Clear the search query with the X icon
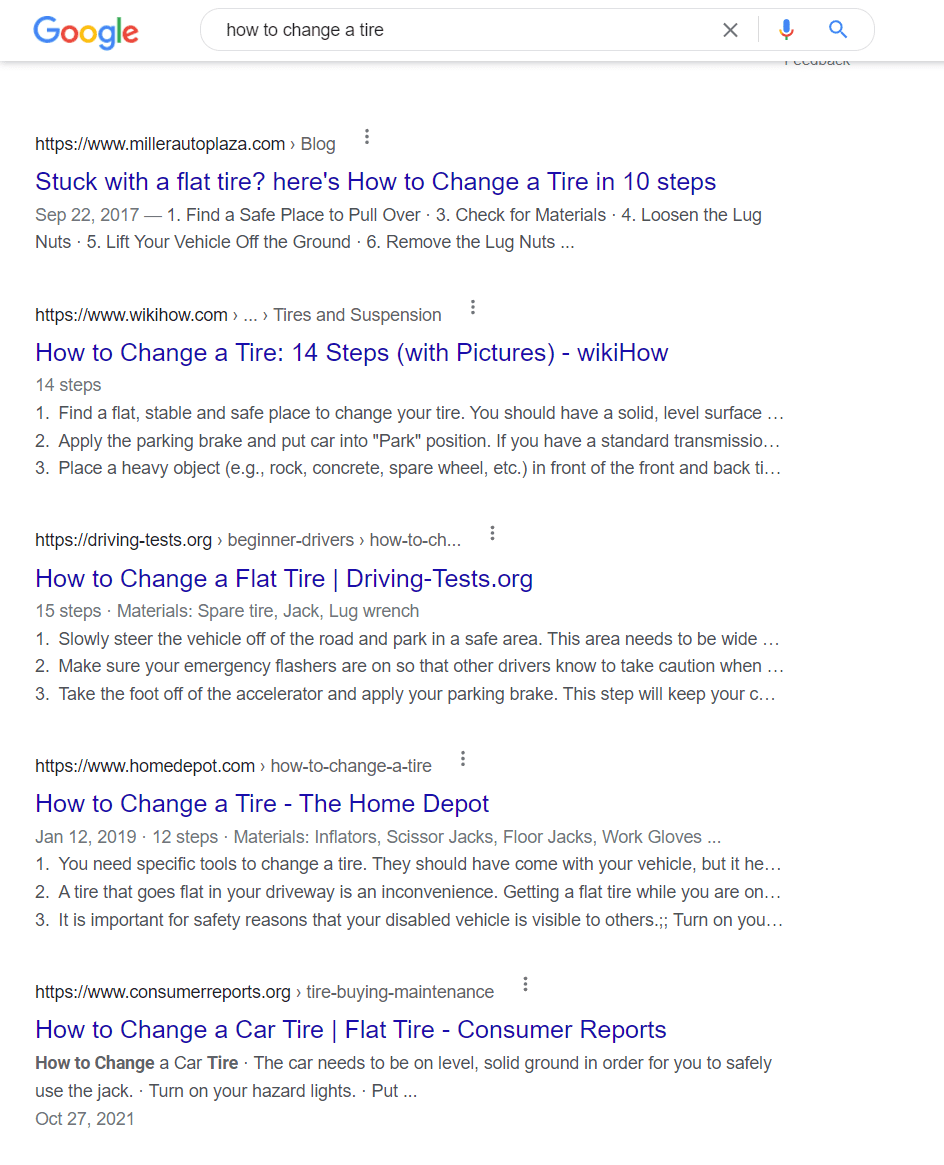The width and height of the screenshot is (944, 1165). click(730, 30)
